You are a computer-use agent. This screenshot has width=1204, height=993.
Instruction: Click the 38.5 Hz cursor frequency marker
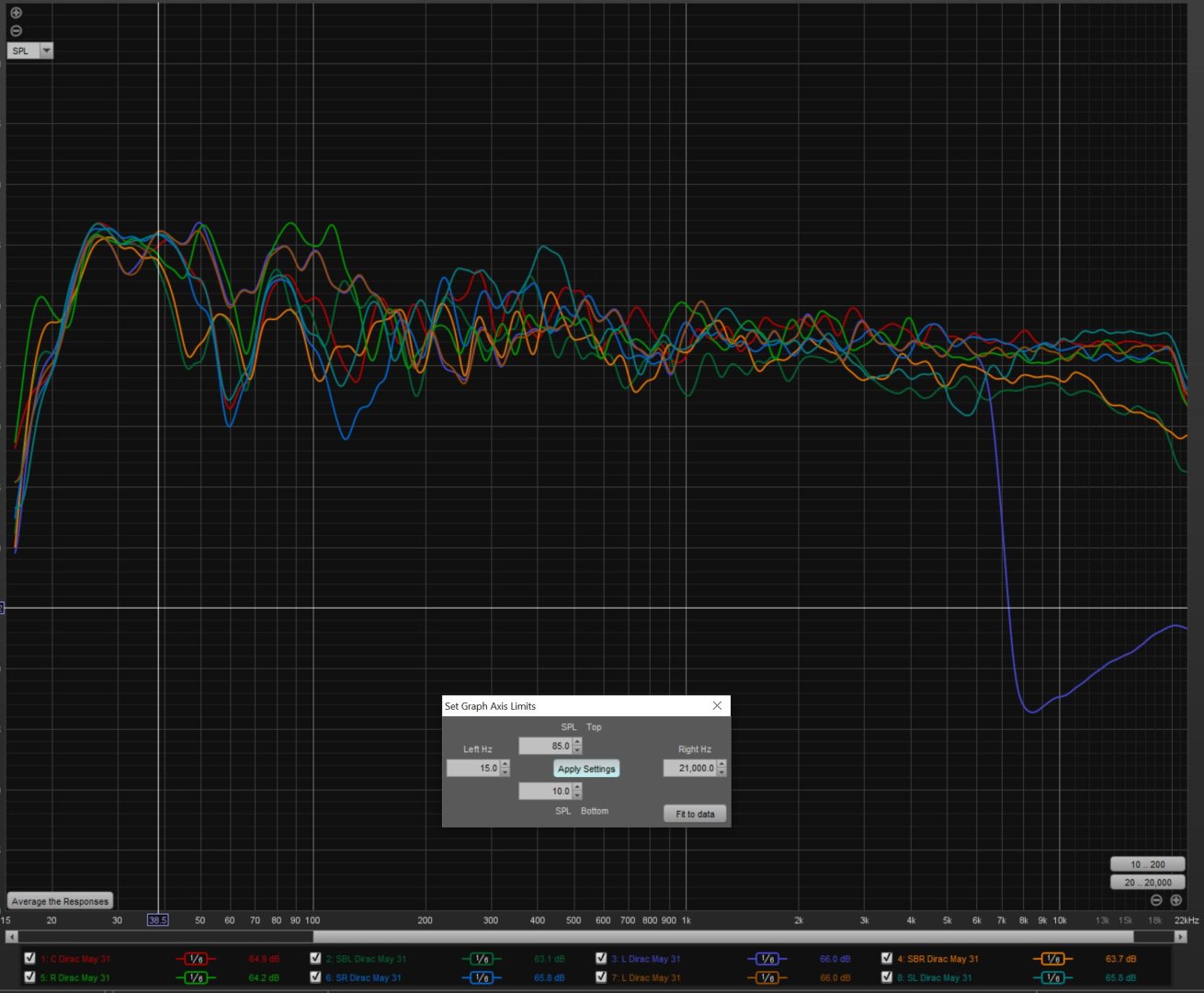[158, 919]
